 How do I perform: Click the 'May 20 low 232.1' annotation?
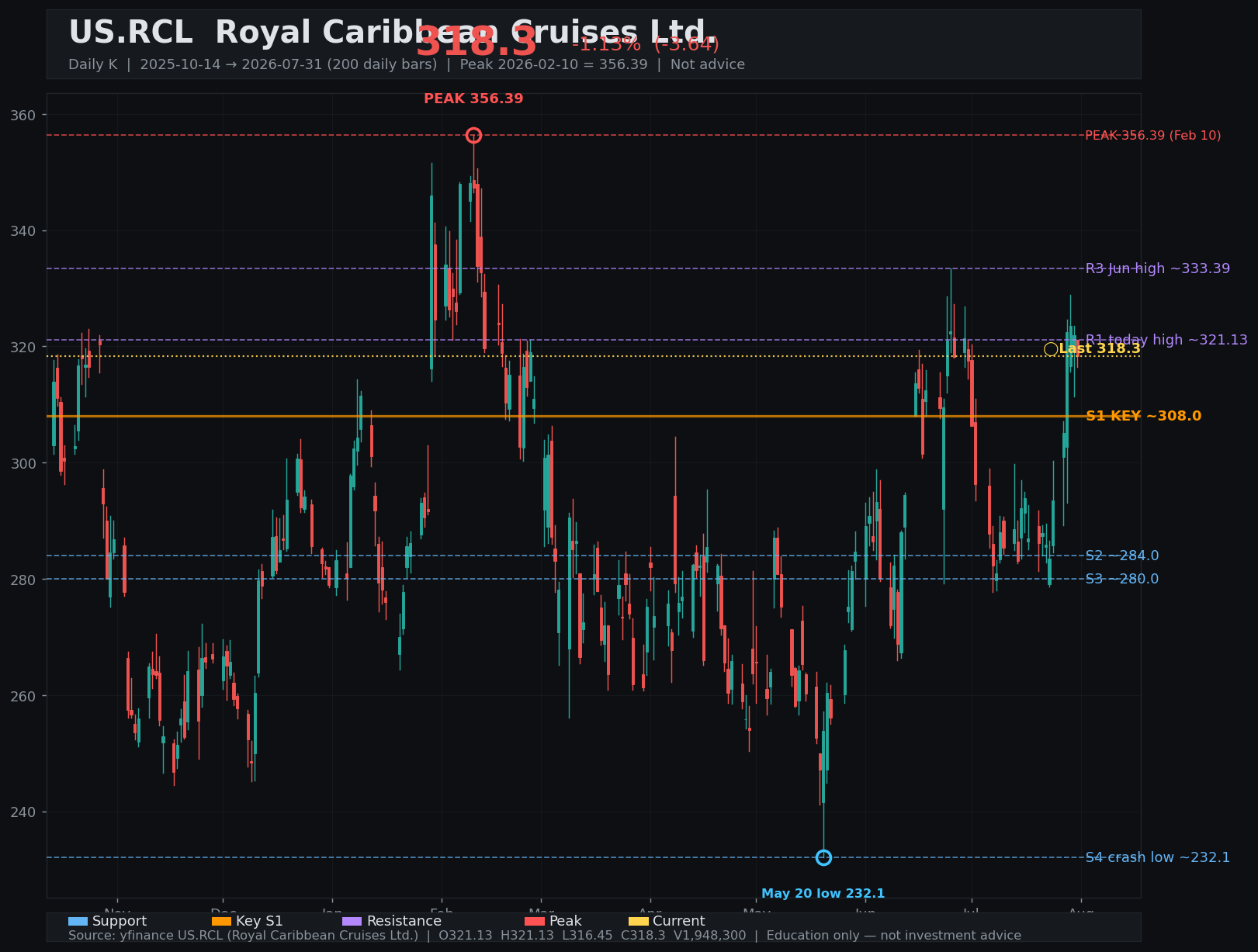(x=823, y=894)
